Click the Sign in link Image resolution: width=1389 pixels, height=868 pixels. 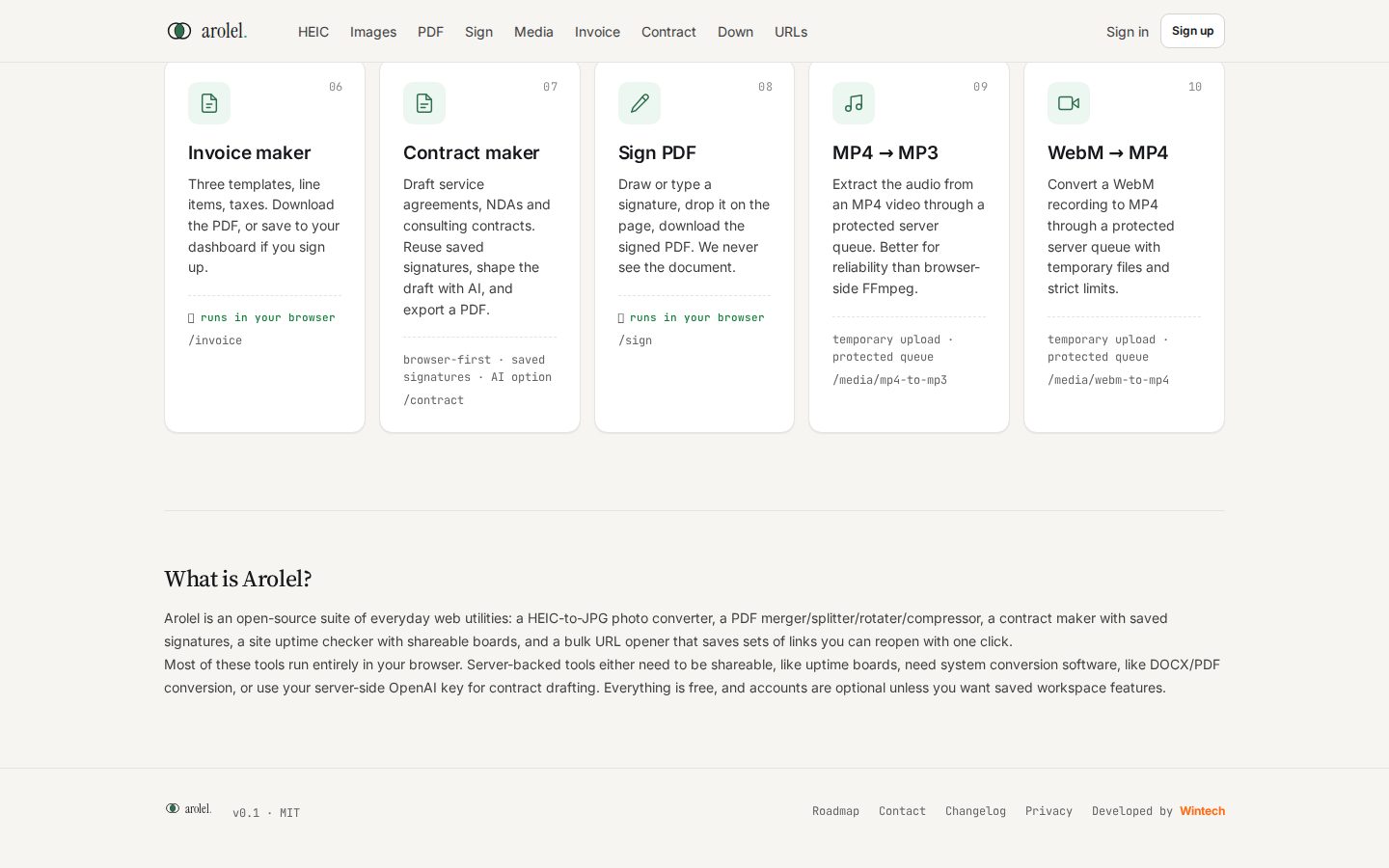[x=1128, y=32]
